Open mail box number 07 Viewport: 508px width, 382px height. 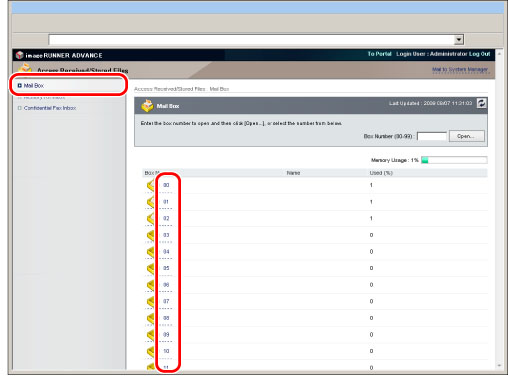click(166, 301)
